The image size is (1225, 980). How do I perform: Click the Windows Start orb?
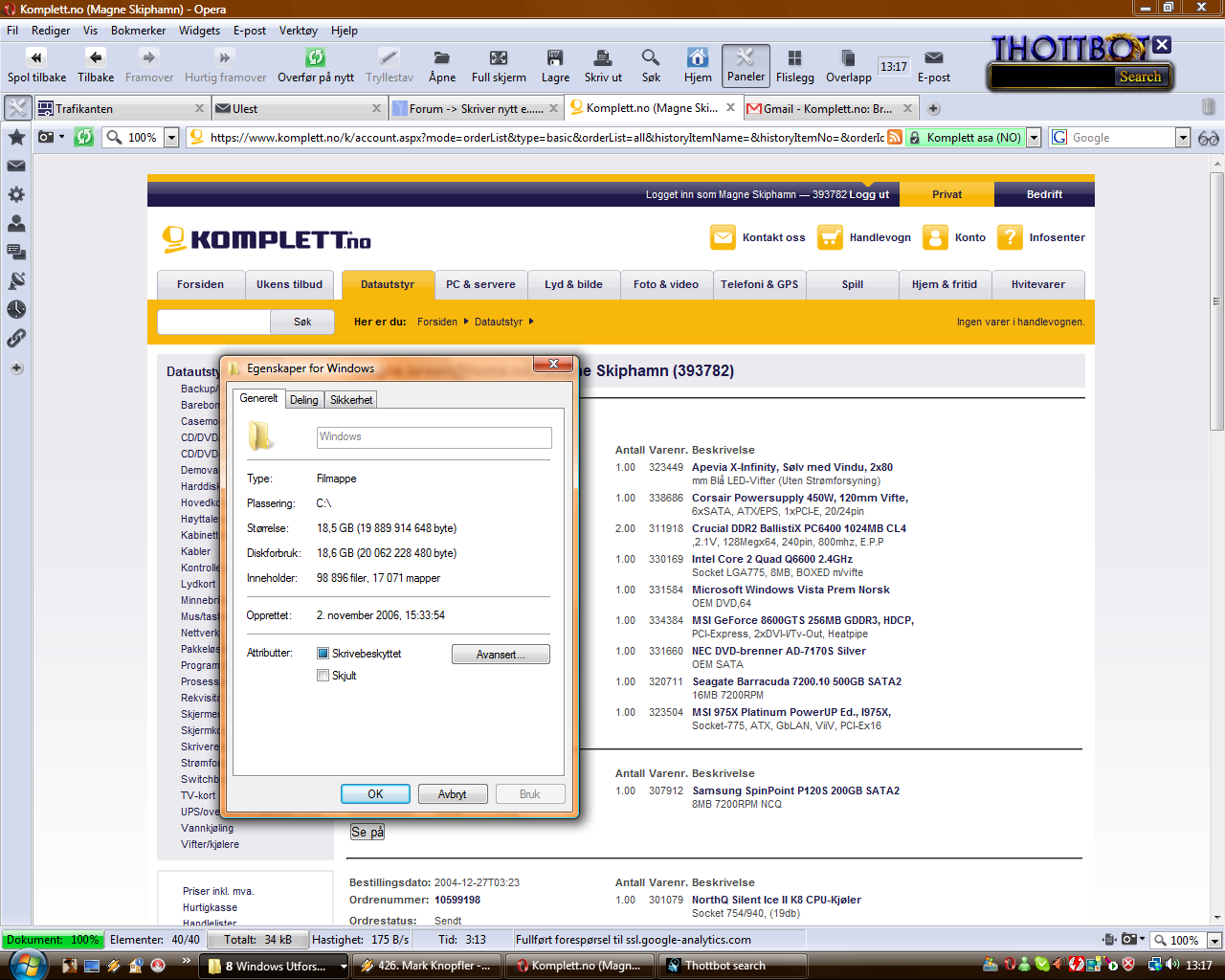(26, 964)
